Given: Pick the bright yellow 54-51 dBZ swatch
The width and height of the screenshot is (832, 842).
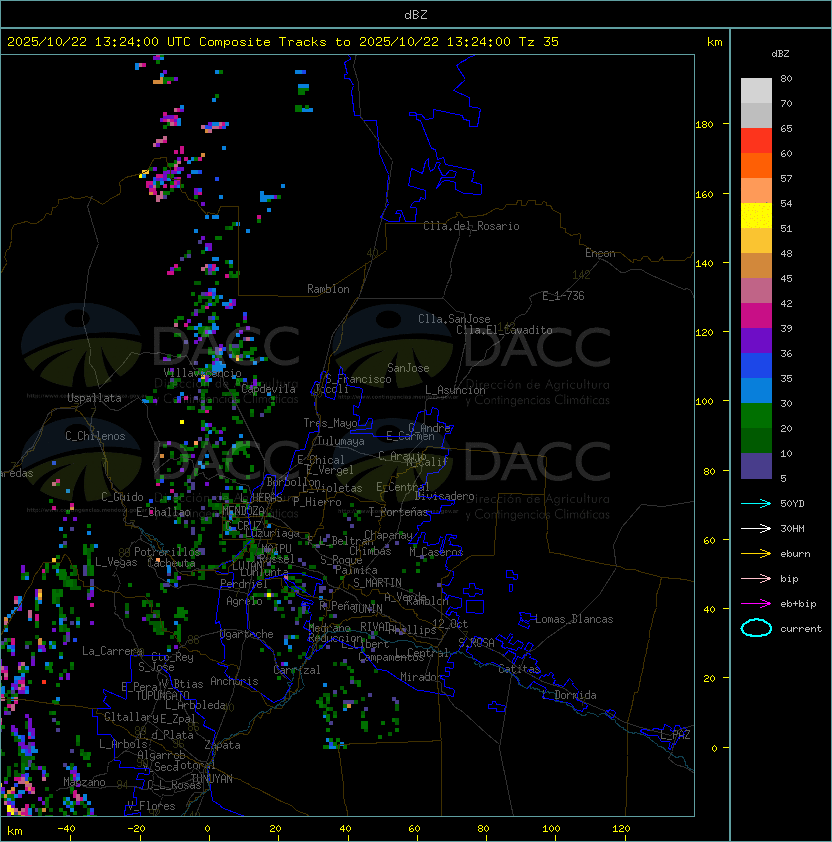Looking at the screenshot, I should point(756,215).
